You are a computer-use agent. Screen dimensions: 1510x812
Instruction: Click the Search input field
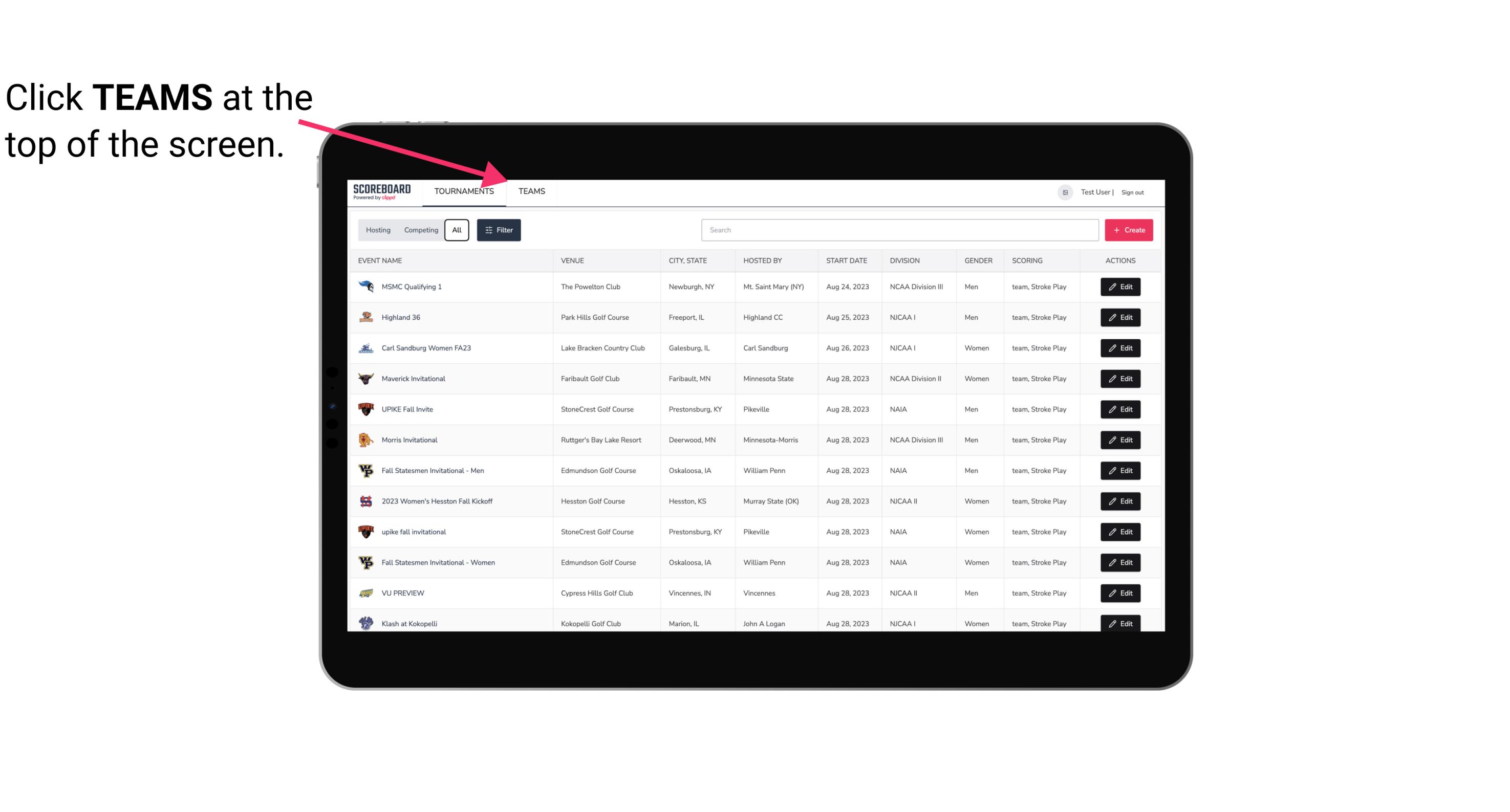(898, 230)
